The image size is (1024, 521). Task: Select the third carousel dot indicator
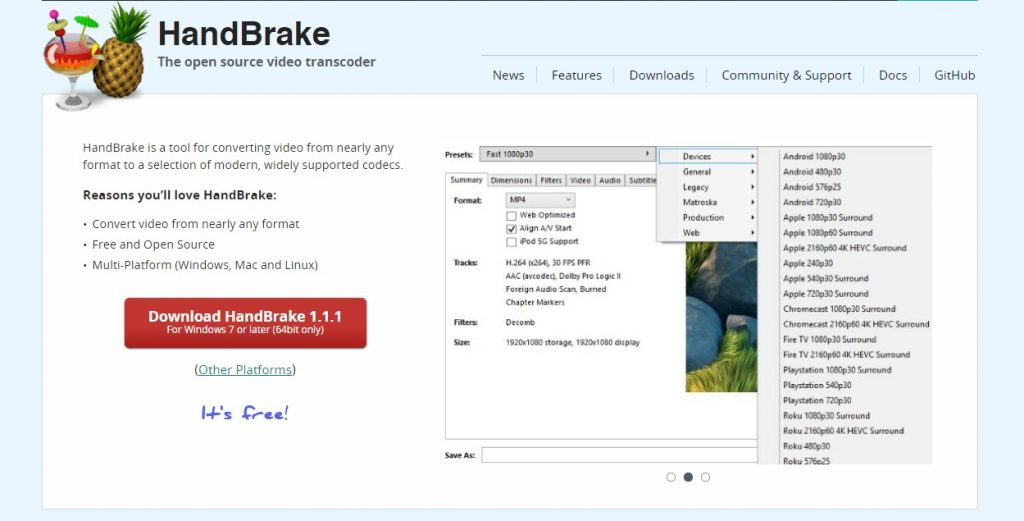pos(705,477)
